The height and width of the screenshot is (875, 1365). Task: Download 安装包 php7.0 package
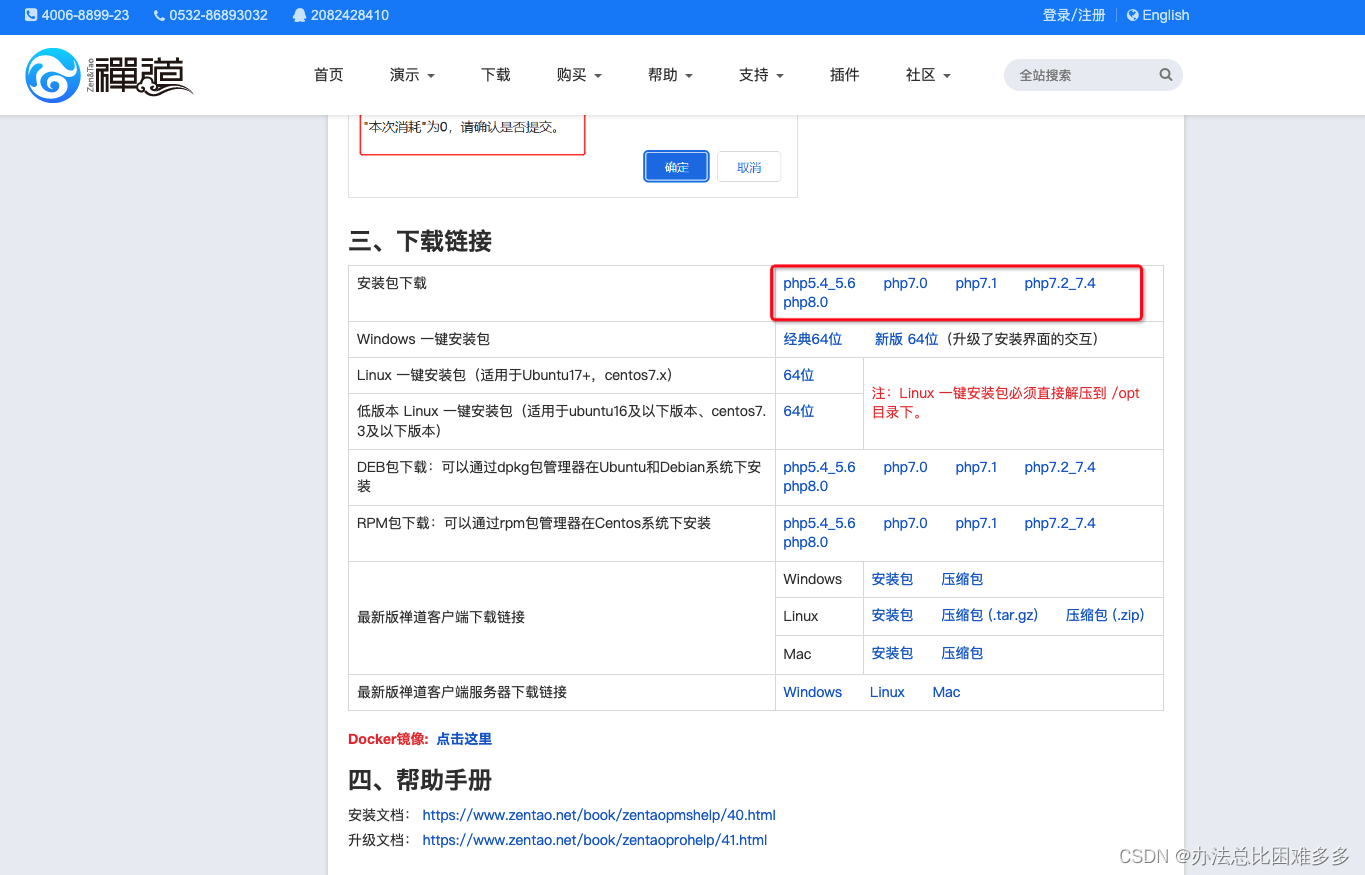(x=905, y=283)
